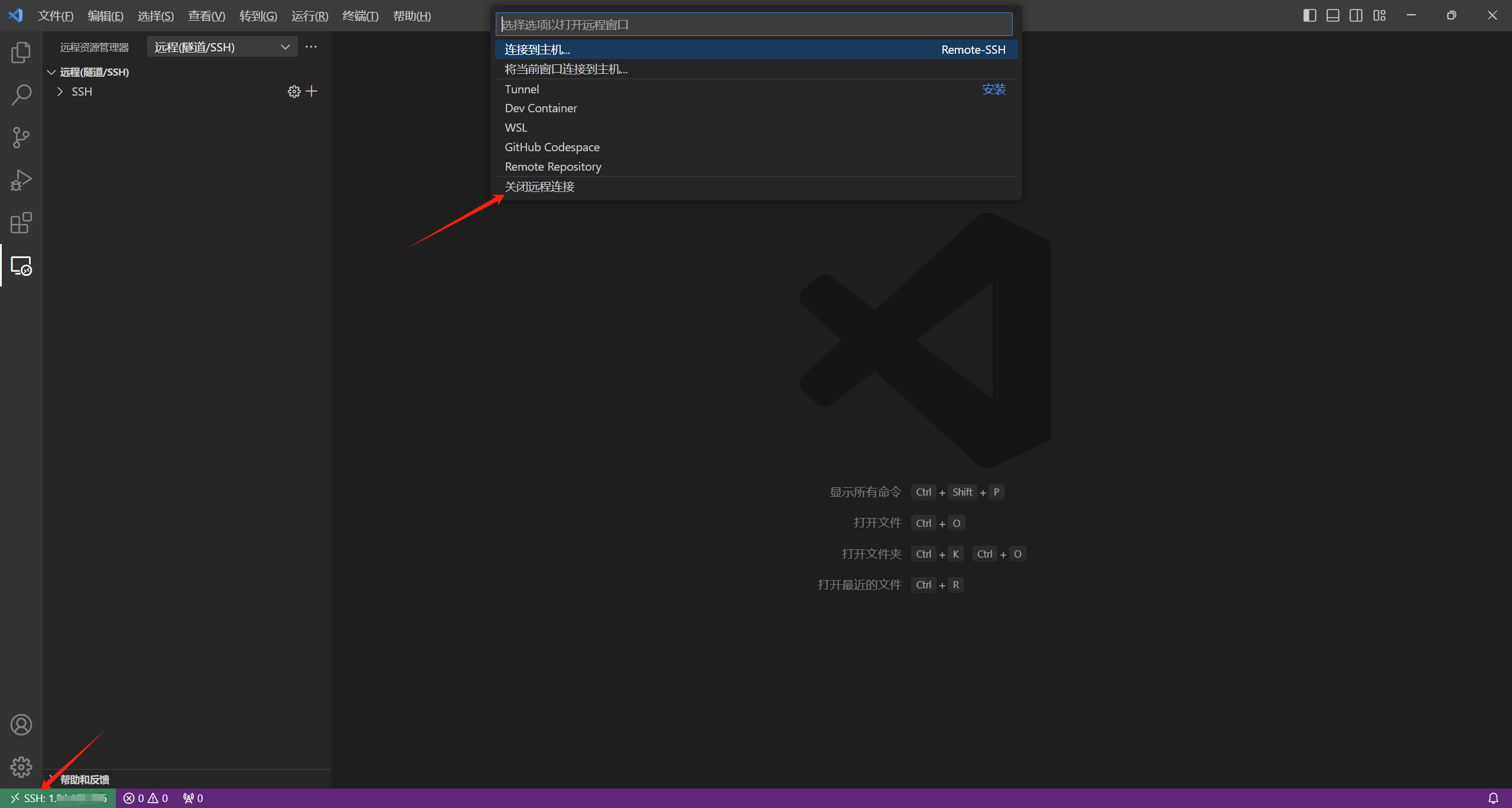Image resolution: width=1512 pixels, height=808 pixels.
Task: Open the Manage gear icon
Action: tap(21, 767)
